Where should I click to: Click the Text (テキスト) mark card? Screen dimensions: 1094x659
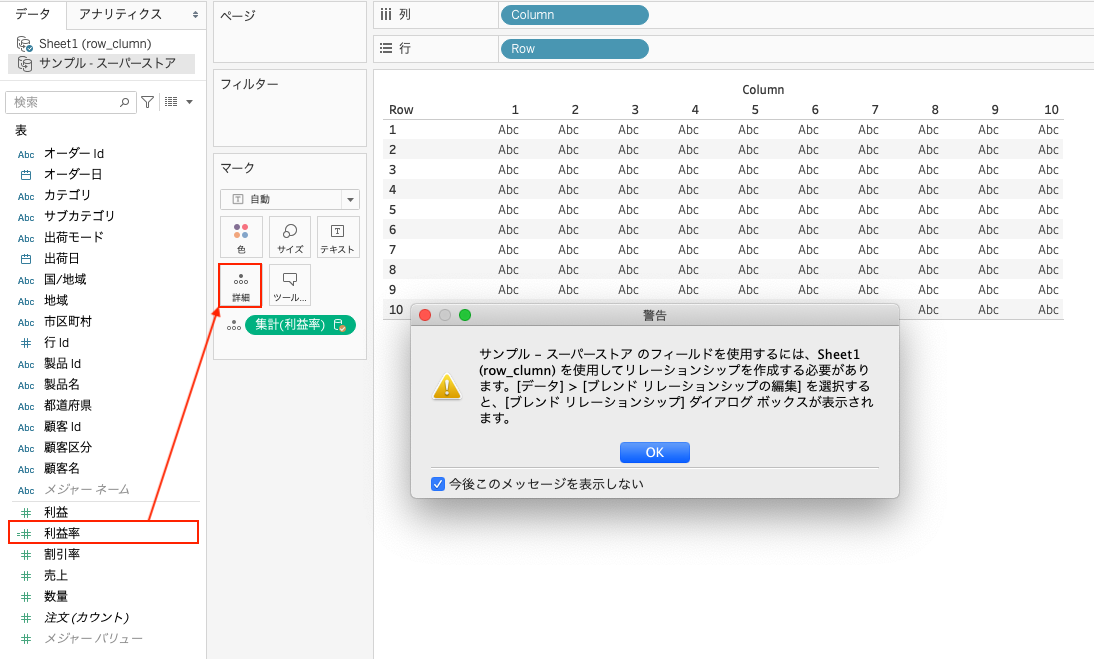coord(337,237)
